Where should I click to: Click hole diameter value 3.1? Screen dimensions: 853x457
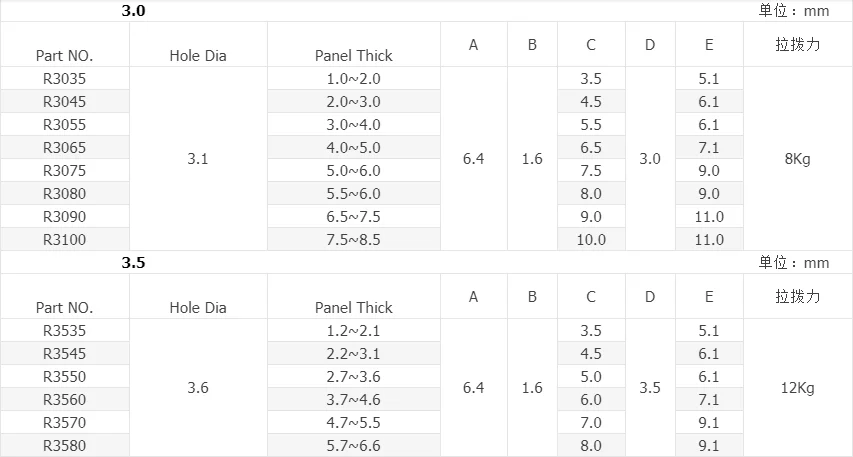click(x=198, y=159)
